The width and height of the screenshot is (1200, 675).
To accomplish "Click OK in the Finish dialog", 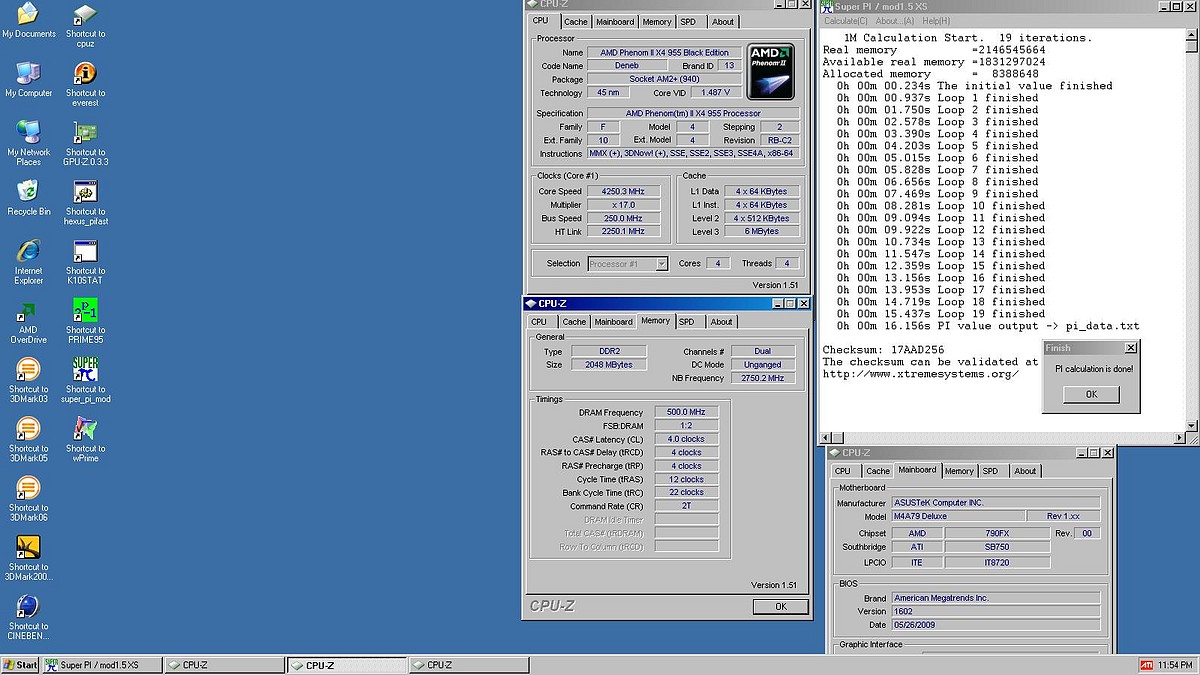I will click(x=1091, y=394).
